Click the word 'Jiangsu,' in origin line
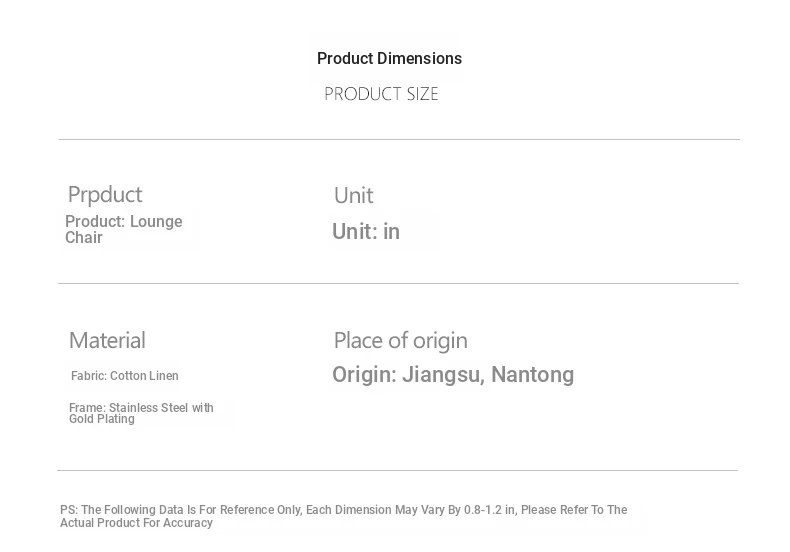 (x=443, y=375)
